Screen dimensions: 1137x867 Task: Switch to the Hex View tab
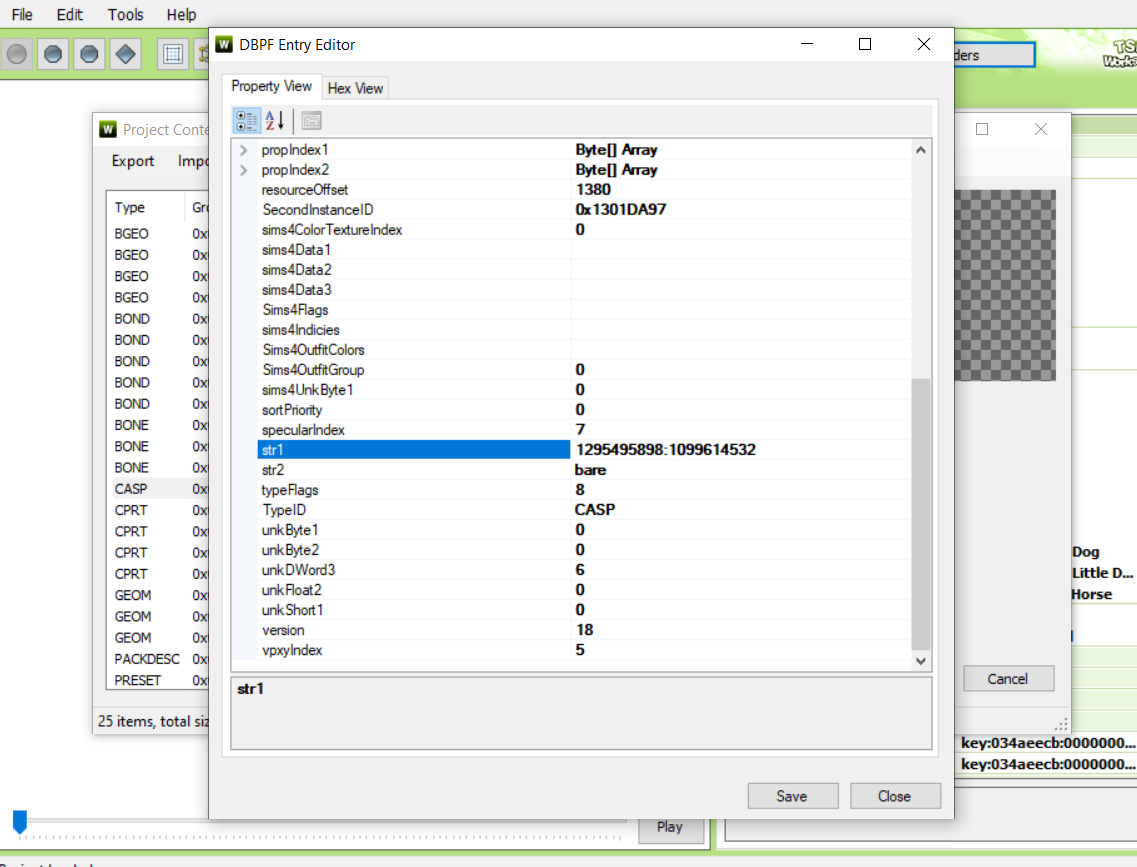tap(355, 88)
